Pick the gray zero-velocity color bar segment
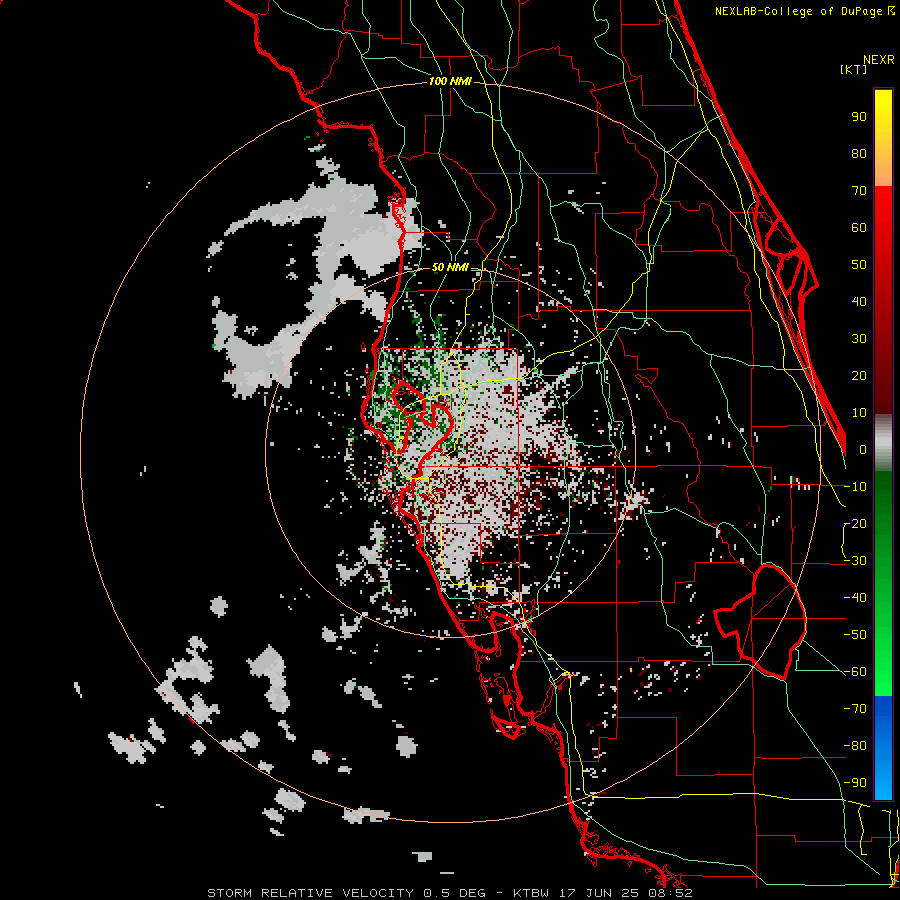The image size is (900, 900). 883,443
